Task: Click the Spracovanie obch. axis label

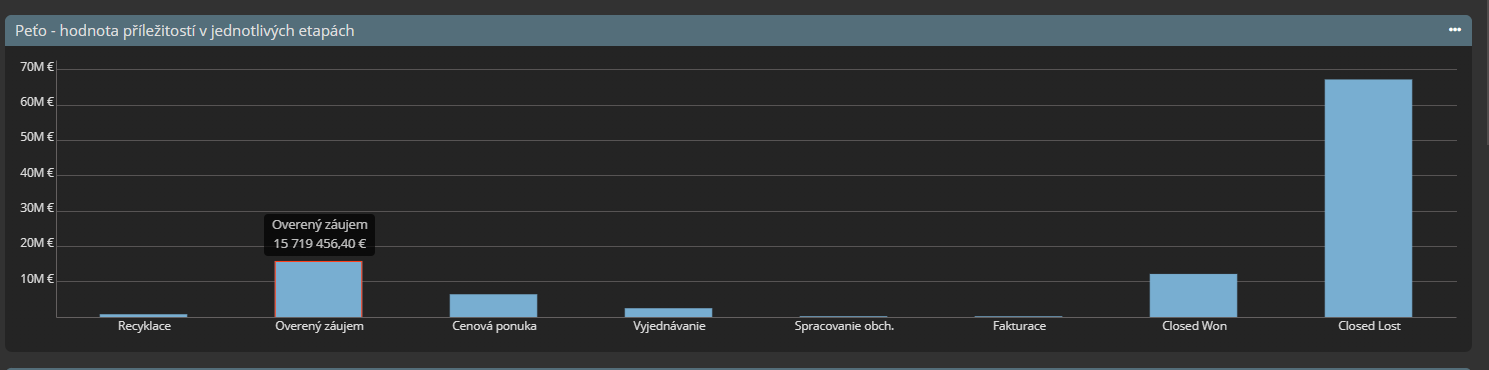Action: 844,326
